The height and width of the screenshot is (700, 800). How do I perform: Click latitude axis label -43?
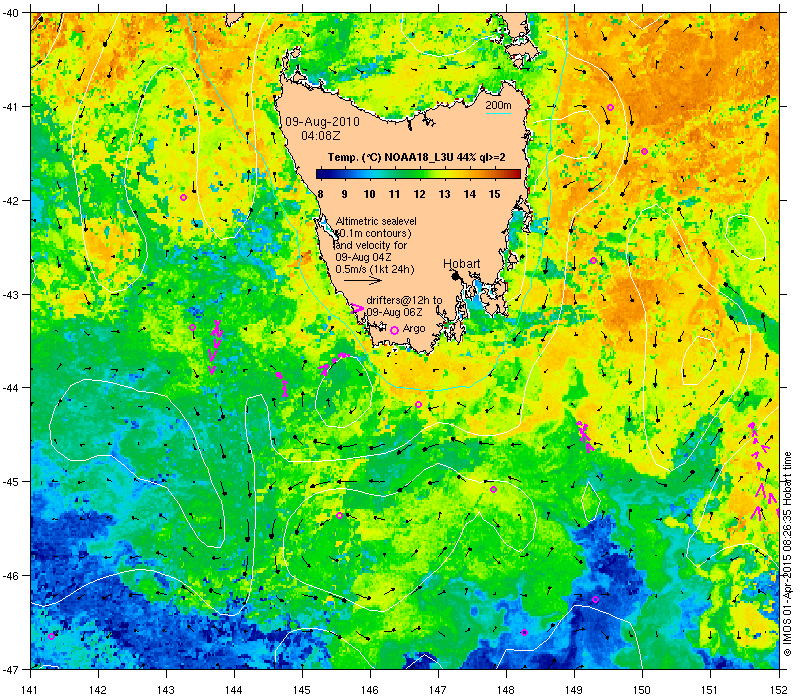[x=10, y=294]
